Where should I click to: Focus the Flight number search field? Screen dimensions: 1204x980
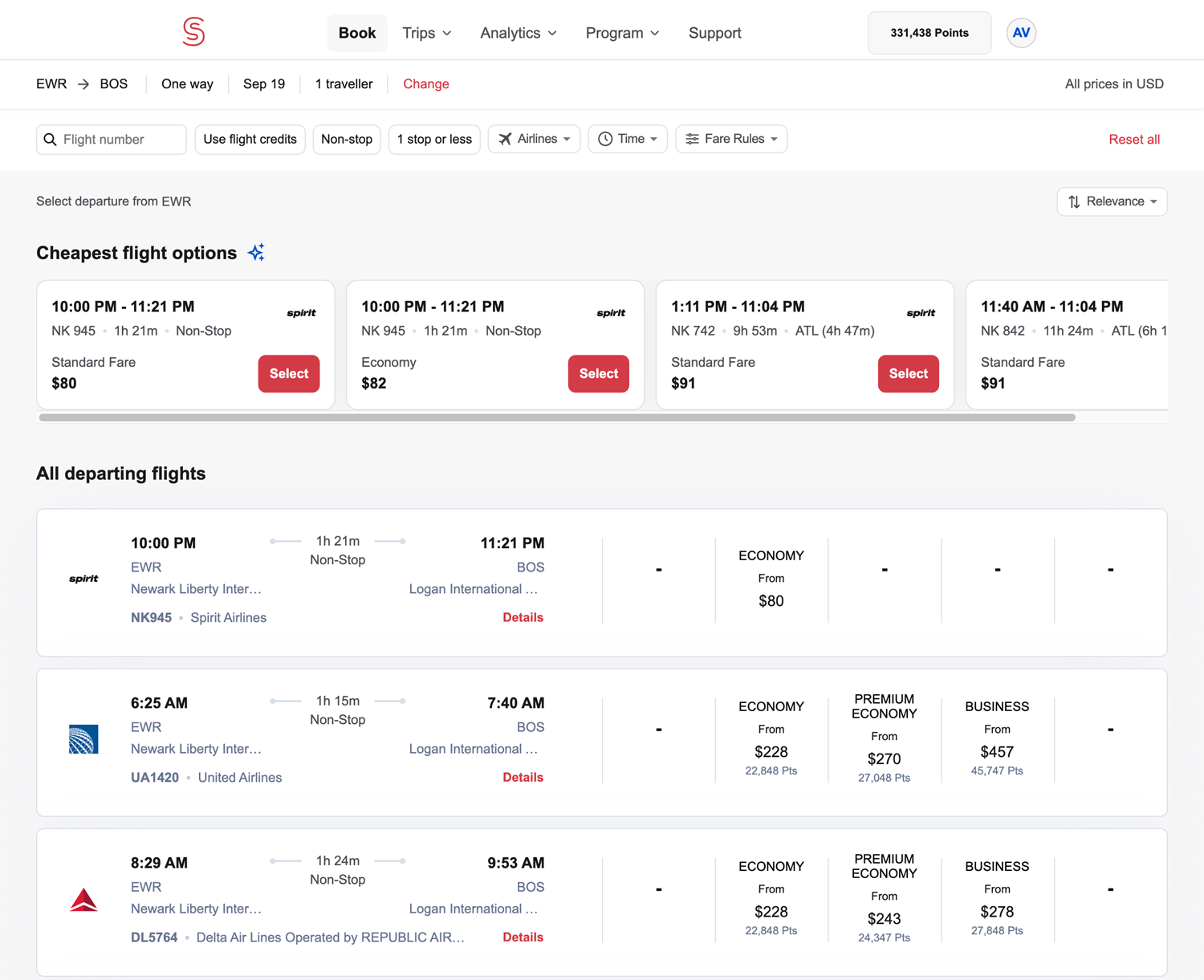pyautogui.click(x=112, y=140)
